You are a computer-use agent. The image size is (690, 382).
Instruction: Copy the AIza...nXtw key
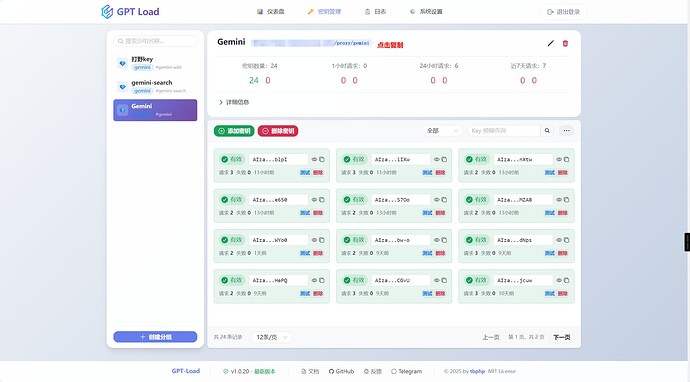[566, 159]
